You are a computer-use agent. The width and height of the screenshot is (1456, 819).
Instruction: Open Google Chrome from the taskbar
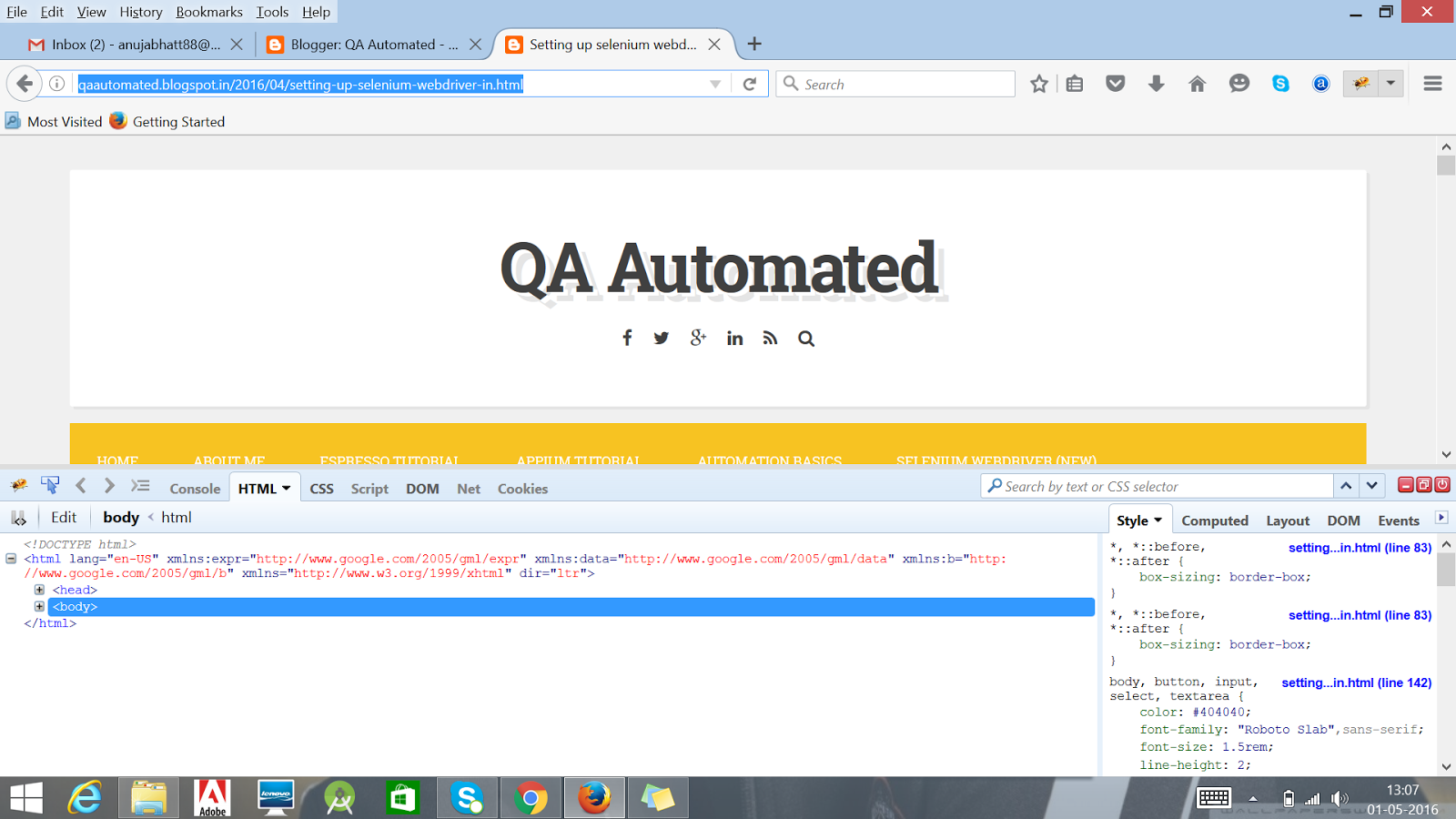tap(531, 798)
